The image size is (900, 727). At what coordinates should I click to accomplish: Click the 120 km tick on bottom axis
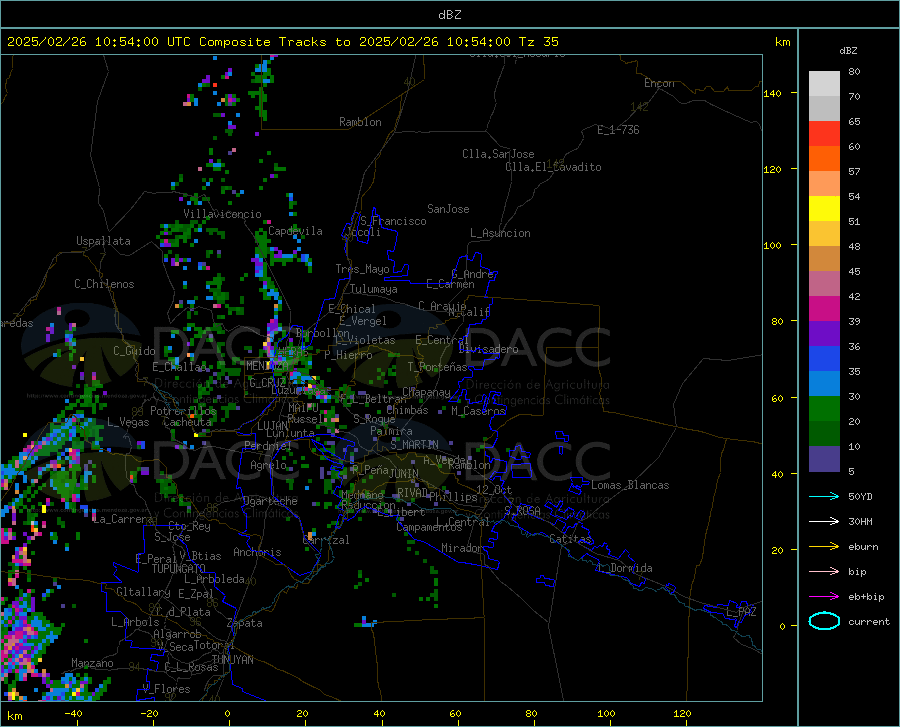pos(682,714)
